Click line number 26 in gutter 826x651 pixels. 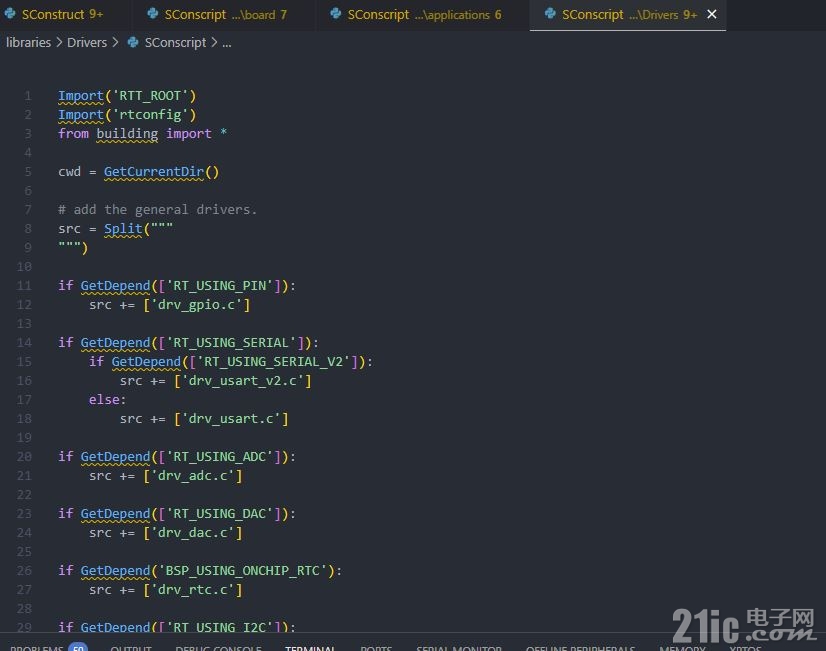24,571
